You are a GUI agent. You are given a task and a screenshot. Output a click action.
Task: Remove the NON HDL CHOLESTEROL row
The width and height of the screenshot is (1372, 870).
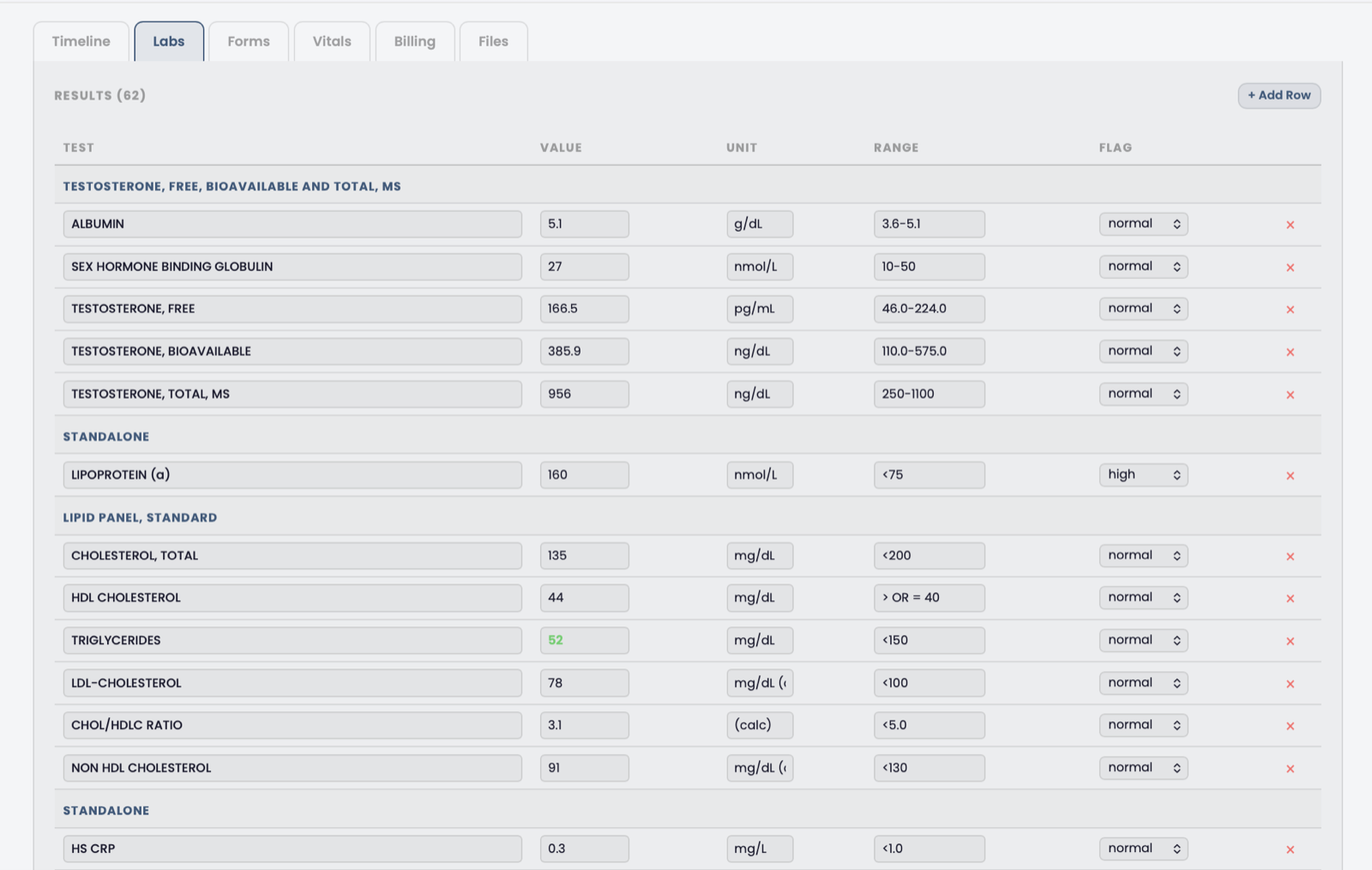point(1290,770)
